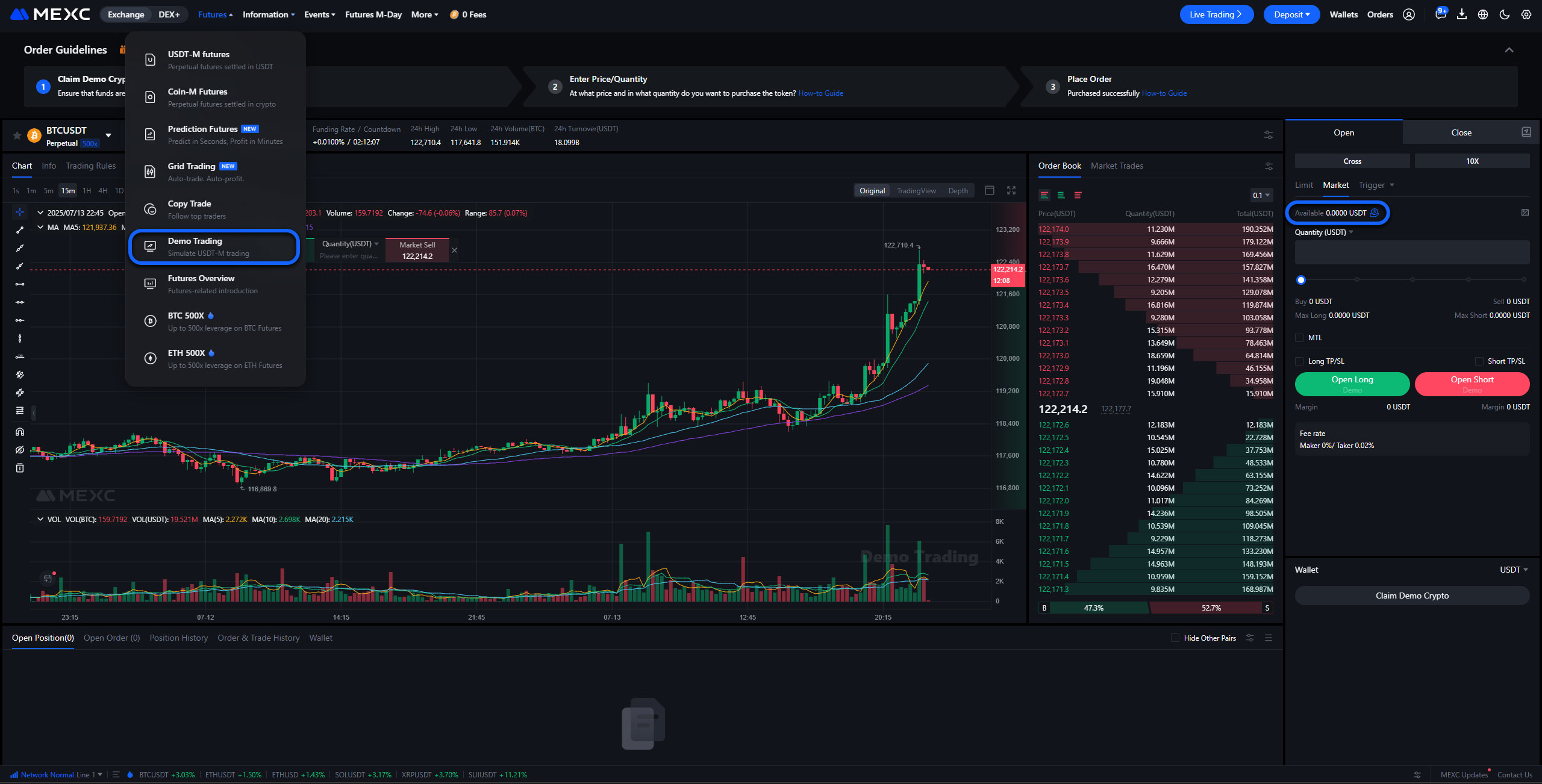
Task: Open language globe icon
Action: pos(1483,14)
